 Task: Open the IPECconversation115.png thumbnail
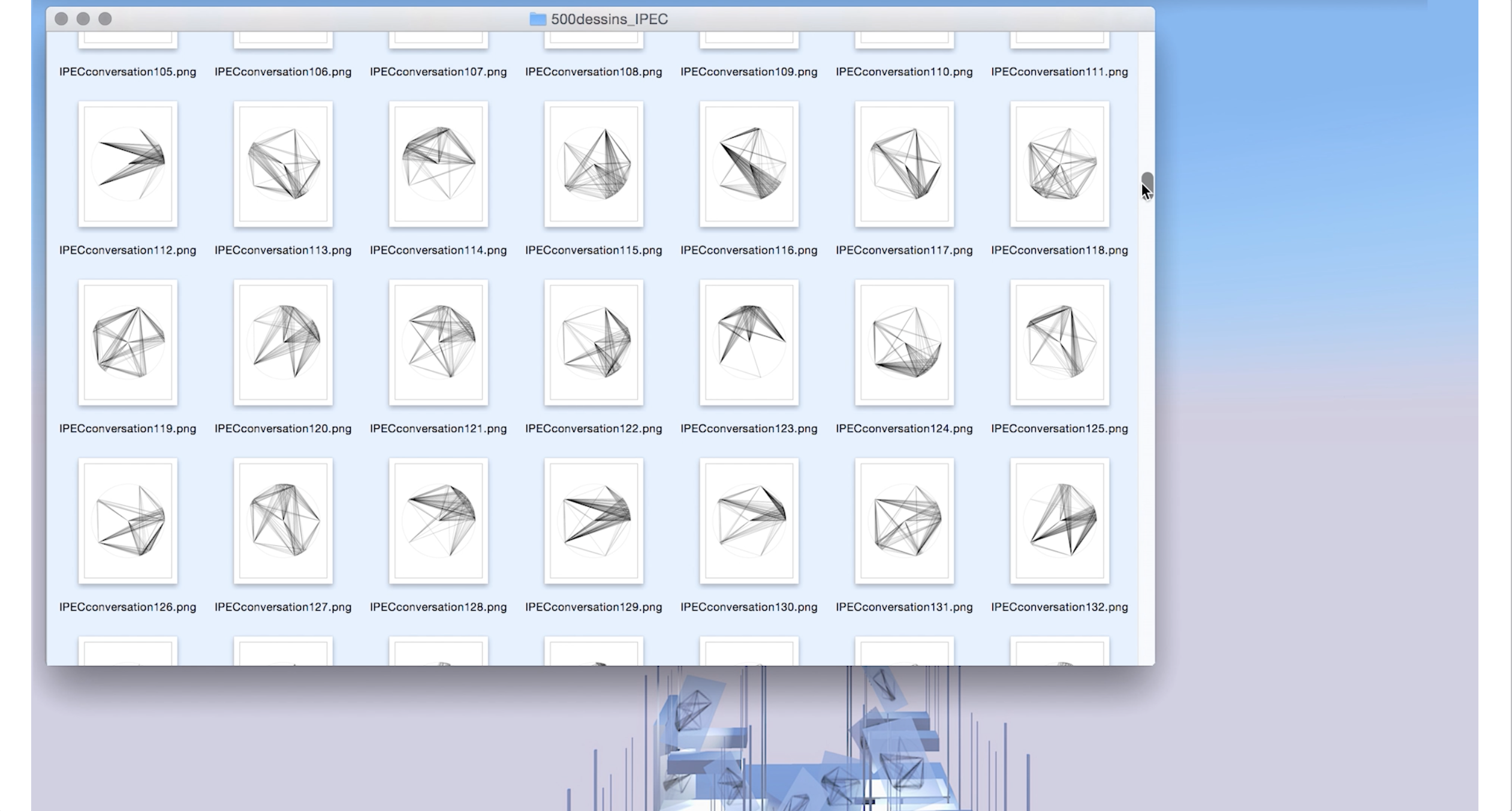point(594,164)
